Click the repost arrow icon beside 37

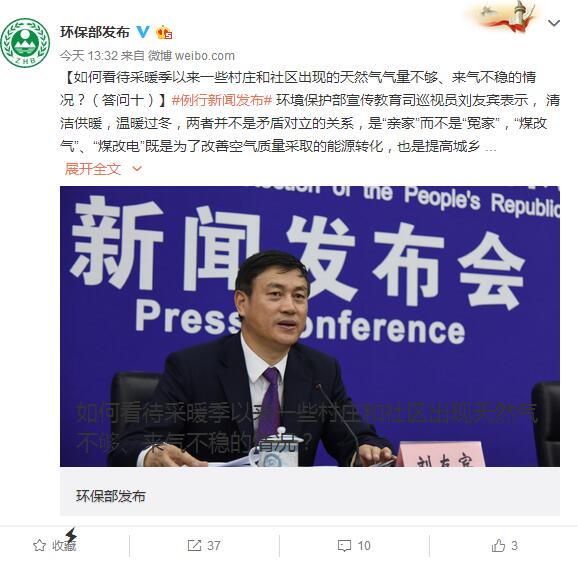(x=194, y=545)
